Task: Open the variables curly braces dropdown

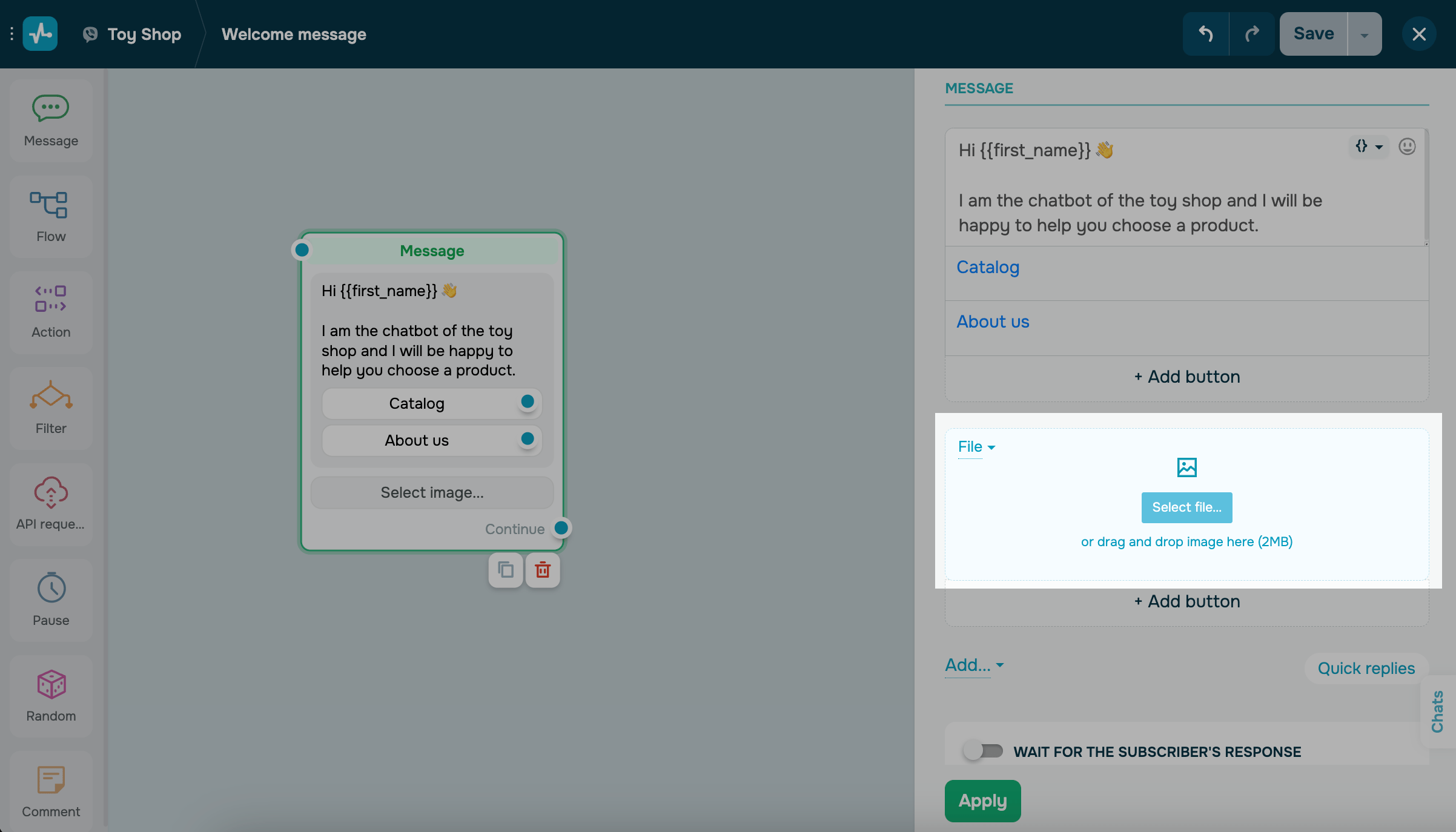Action: pyautogui.click(x=1368, y=147)
